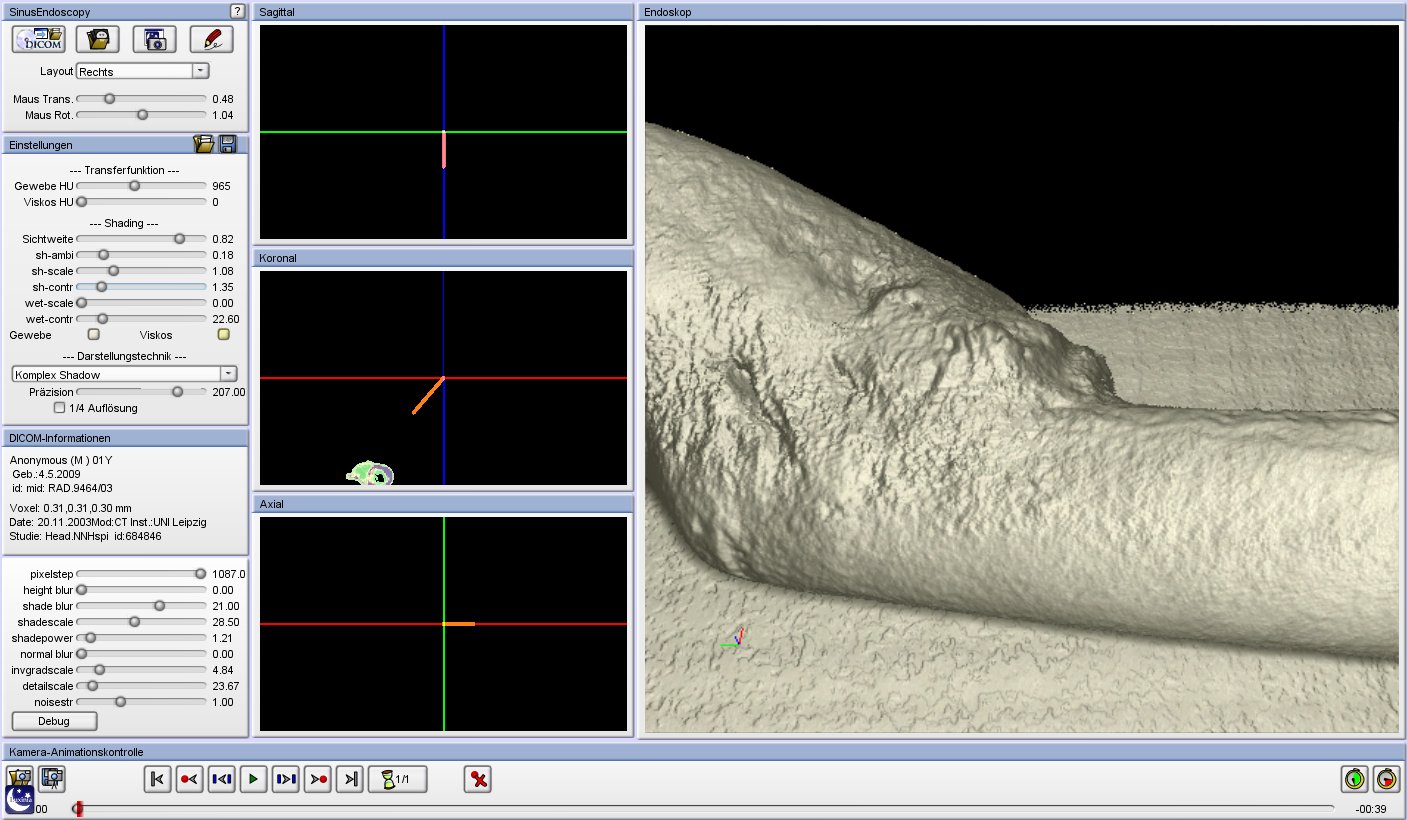Click the Debug button

coord(54,721)
